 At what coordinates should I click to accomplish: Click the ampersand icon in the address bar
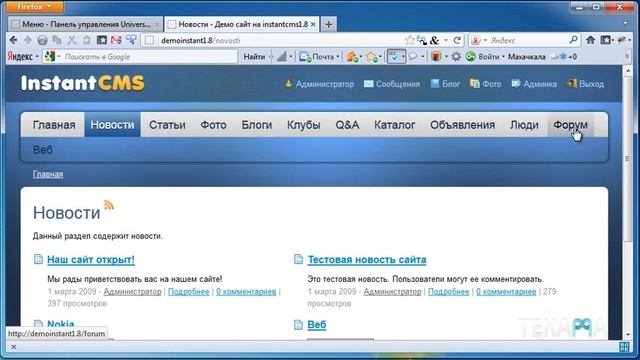point(434,40)
